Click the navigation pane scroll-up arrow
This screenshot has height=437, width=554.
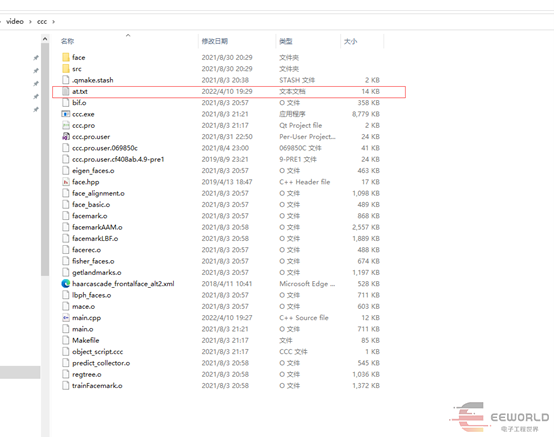point(45,39)
